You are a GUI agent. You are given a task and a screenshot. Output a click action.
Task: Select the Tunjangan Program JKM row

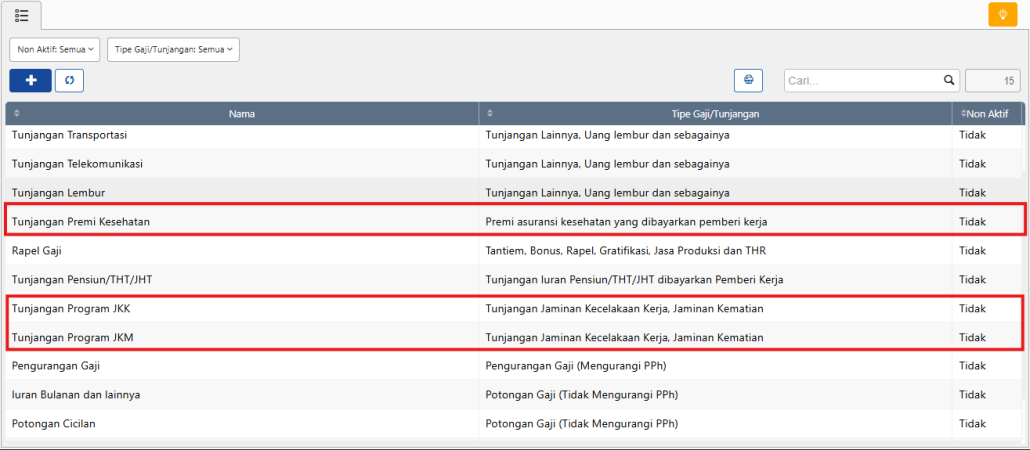coord(72,338)
